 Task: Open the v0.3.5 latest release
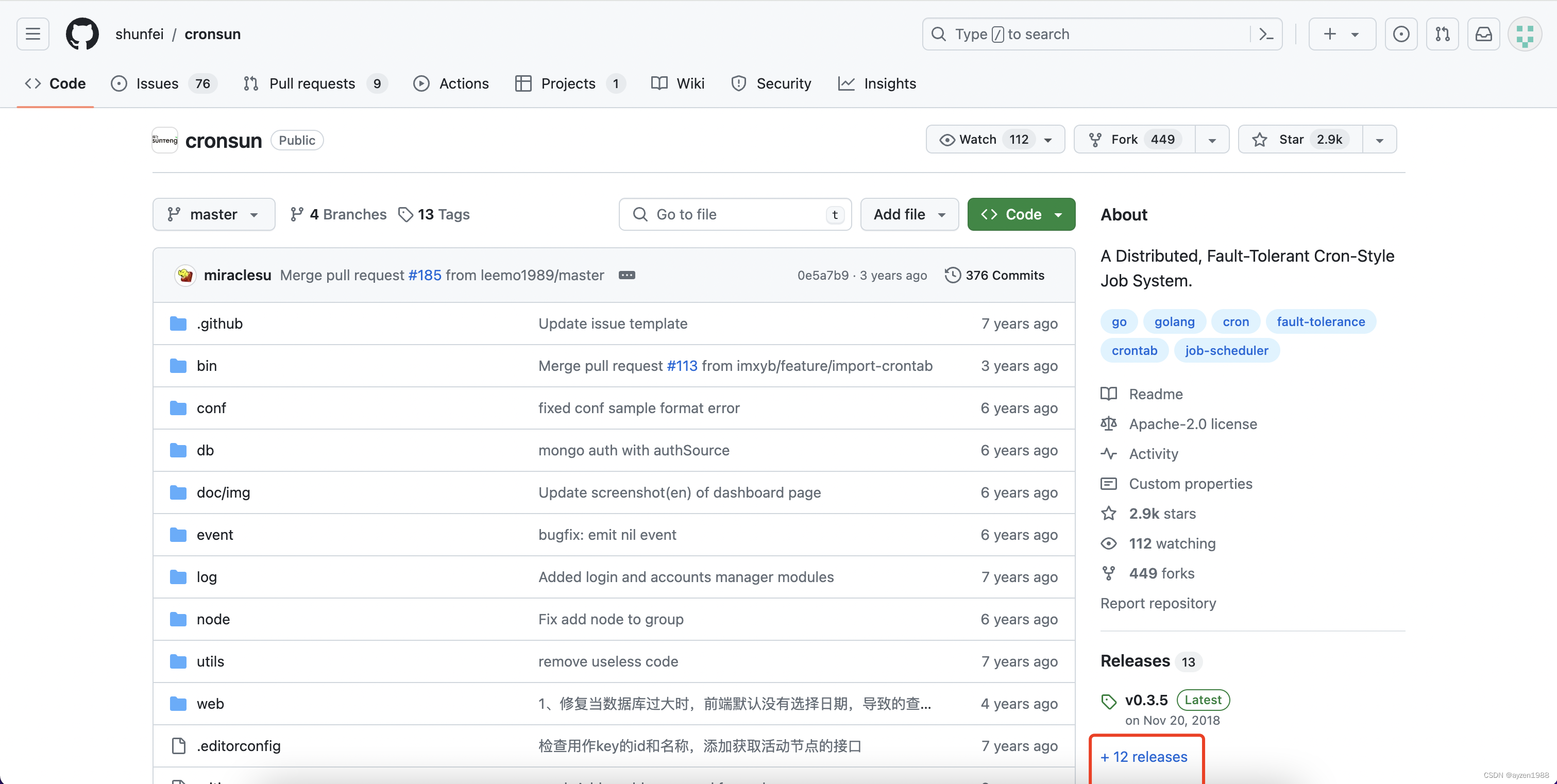1146,700
